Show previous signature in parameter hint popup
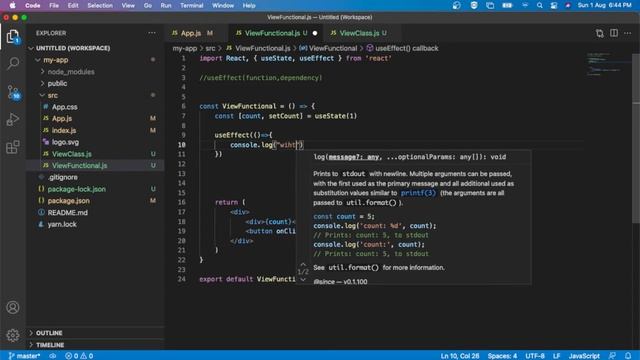The image size is (640, 360). coord(303,264)
